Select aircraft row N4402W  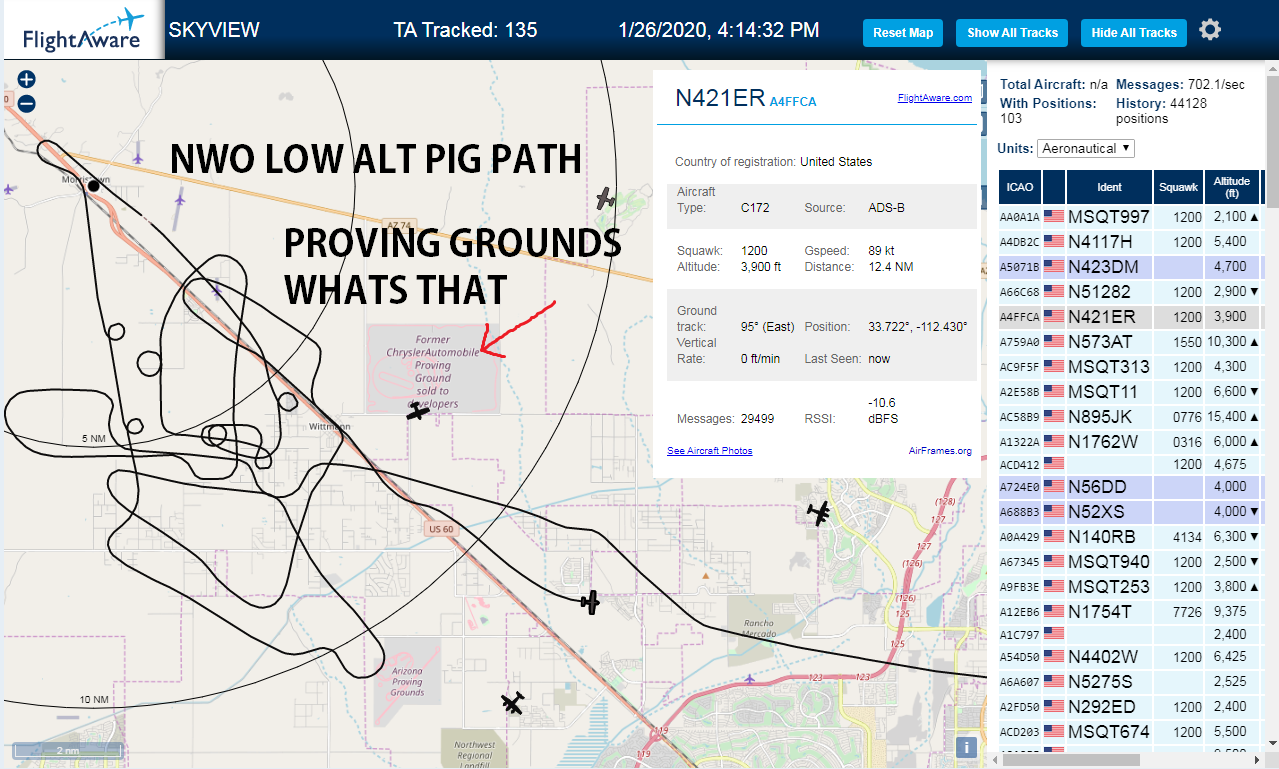coord(1130,657)
